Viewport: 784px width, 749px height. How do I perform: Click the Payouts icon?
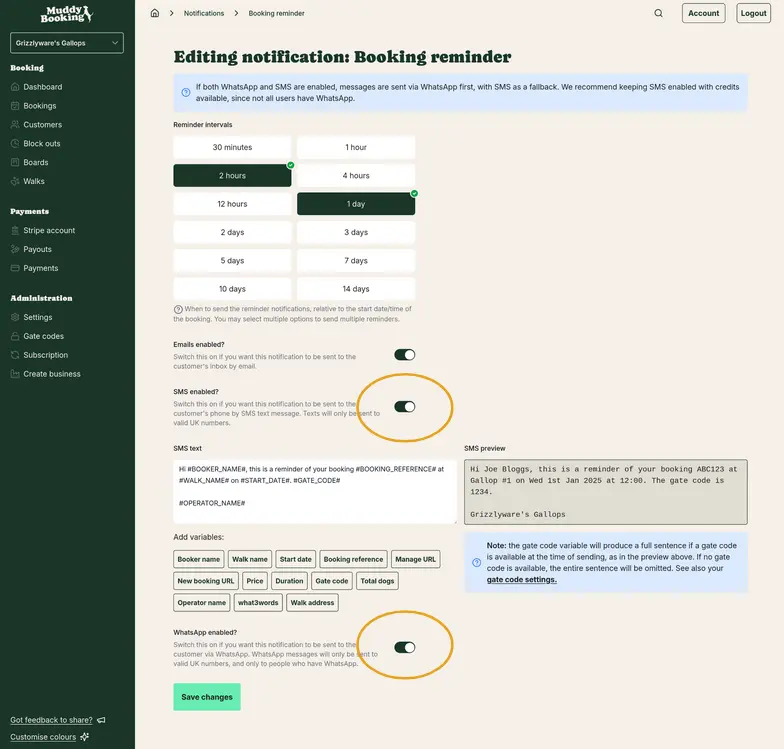pos(15,249)
